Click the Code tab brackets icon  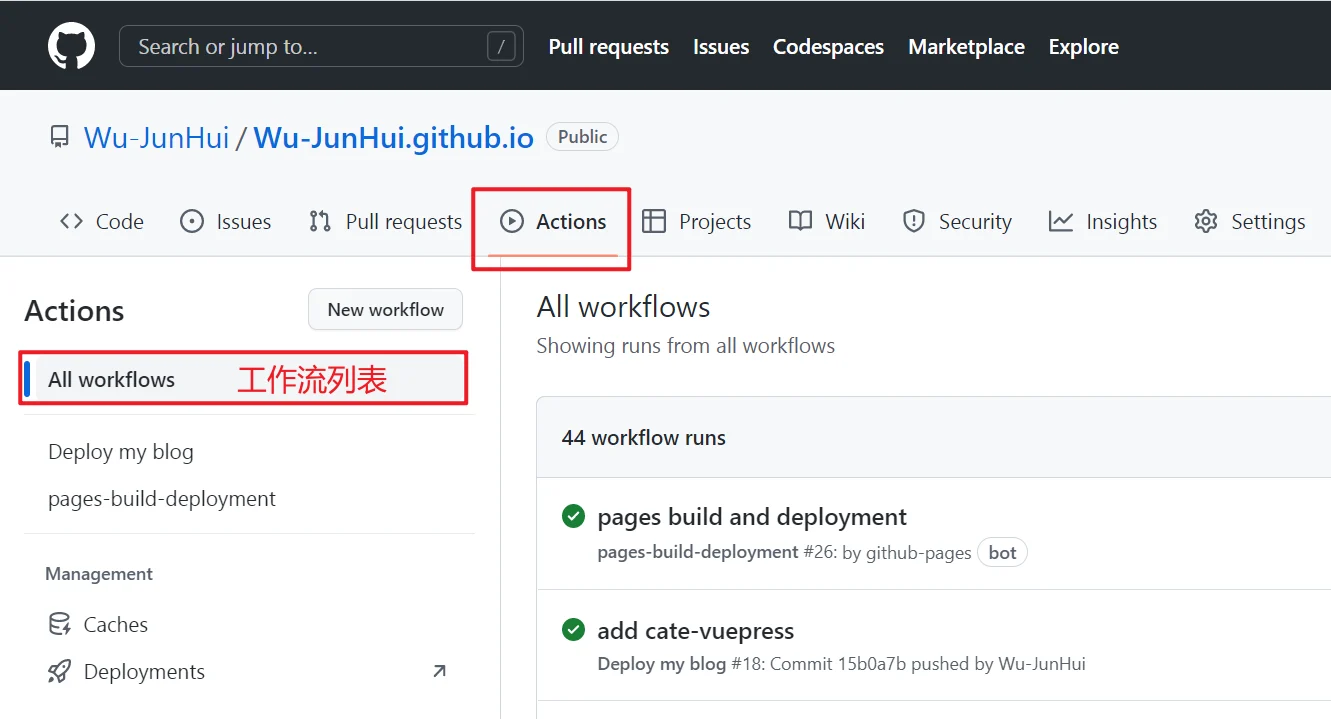[71, 221]
